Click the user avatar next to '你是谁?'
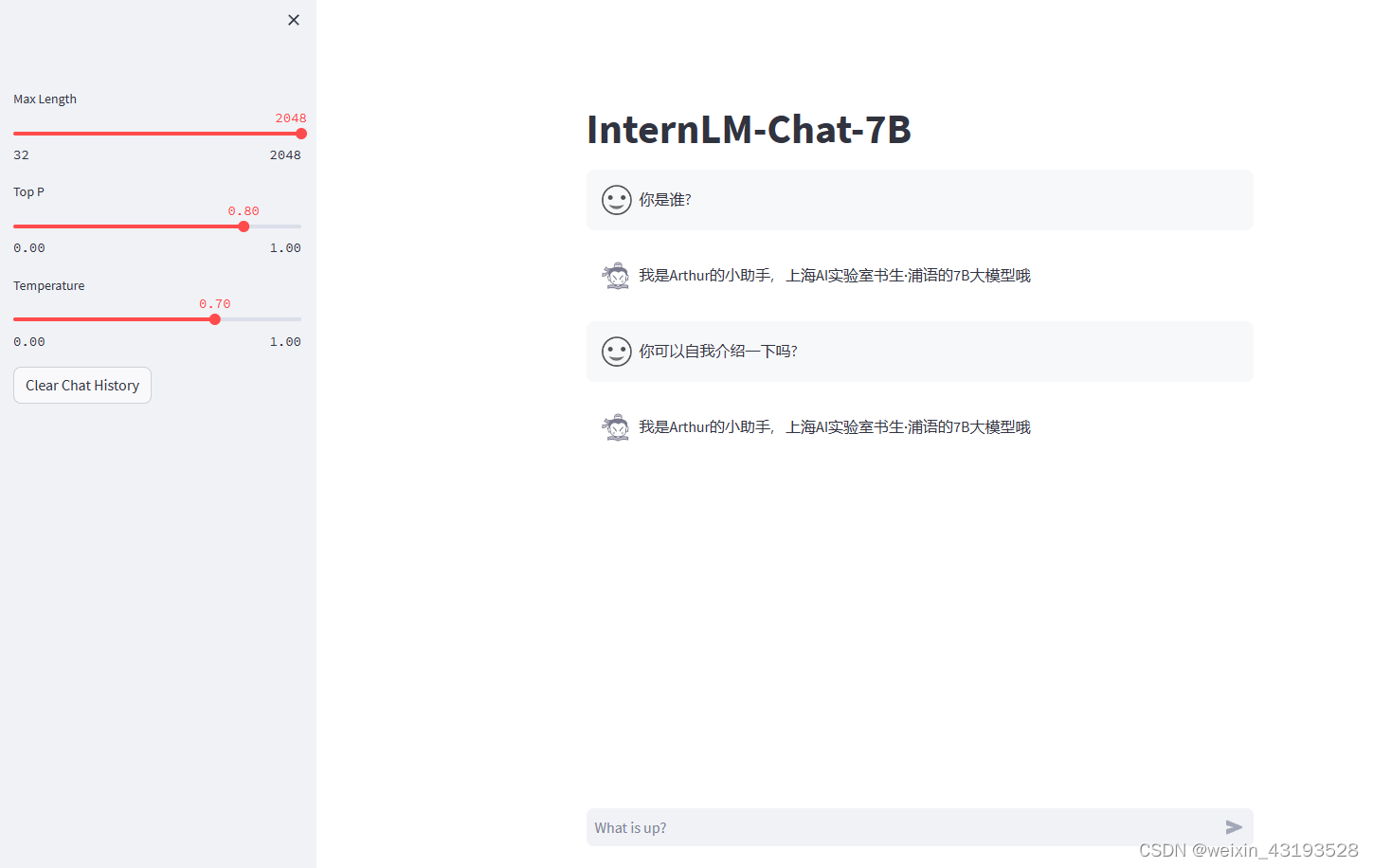1373x868 pixels. [x=617, y=200]
